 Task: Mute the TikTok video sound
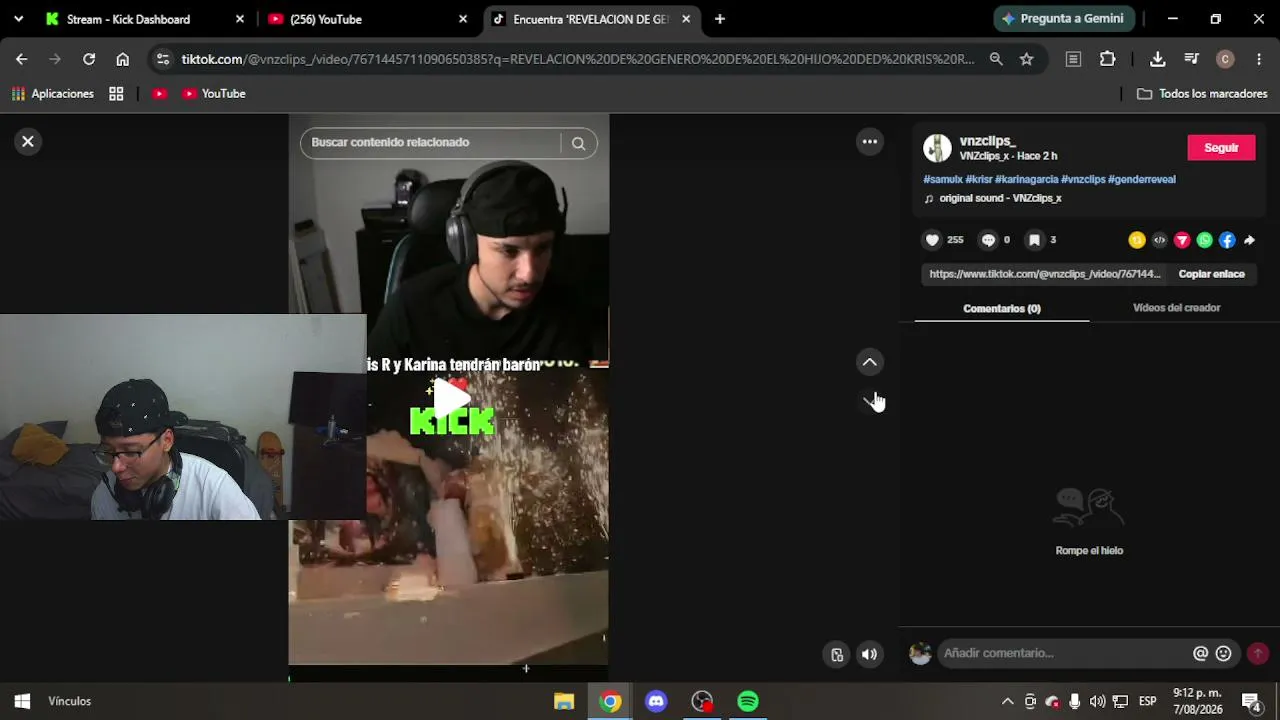point(870,655)
